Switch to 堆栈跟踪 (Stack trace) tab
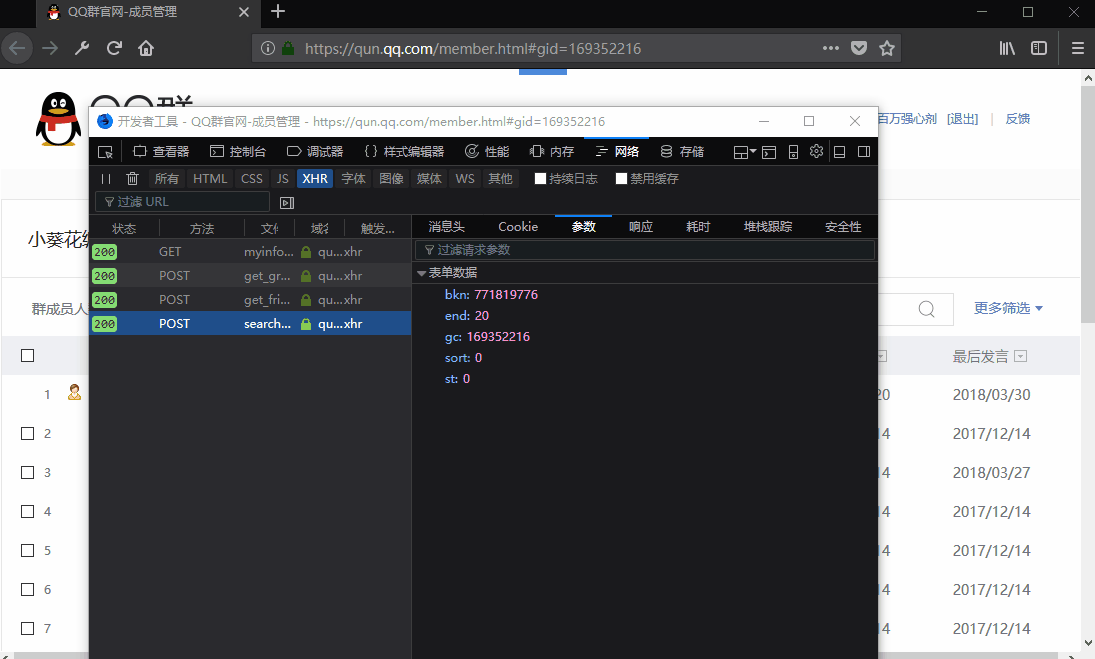The image size is (1095, 659). click(x=768, y=227)
